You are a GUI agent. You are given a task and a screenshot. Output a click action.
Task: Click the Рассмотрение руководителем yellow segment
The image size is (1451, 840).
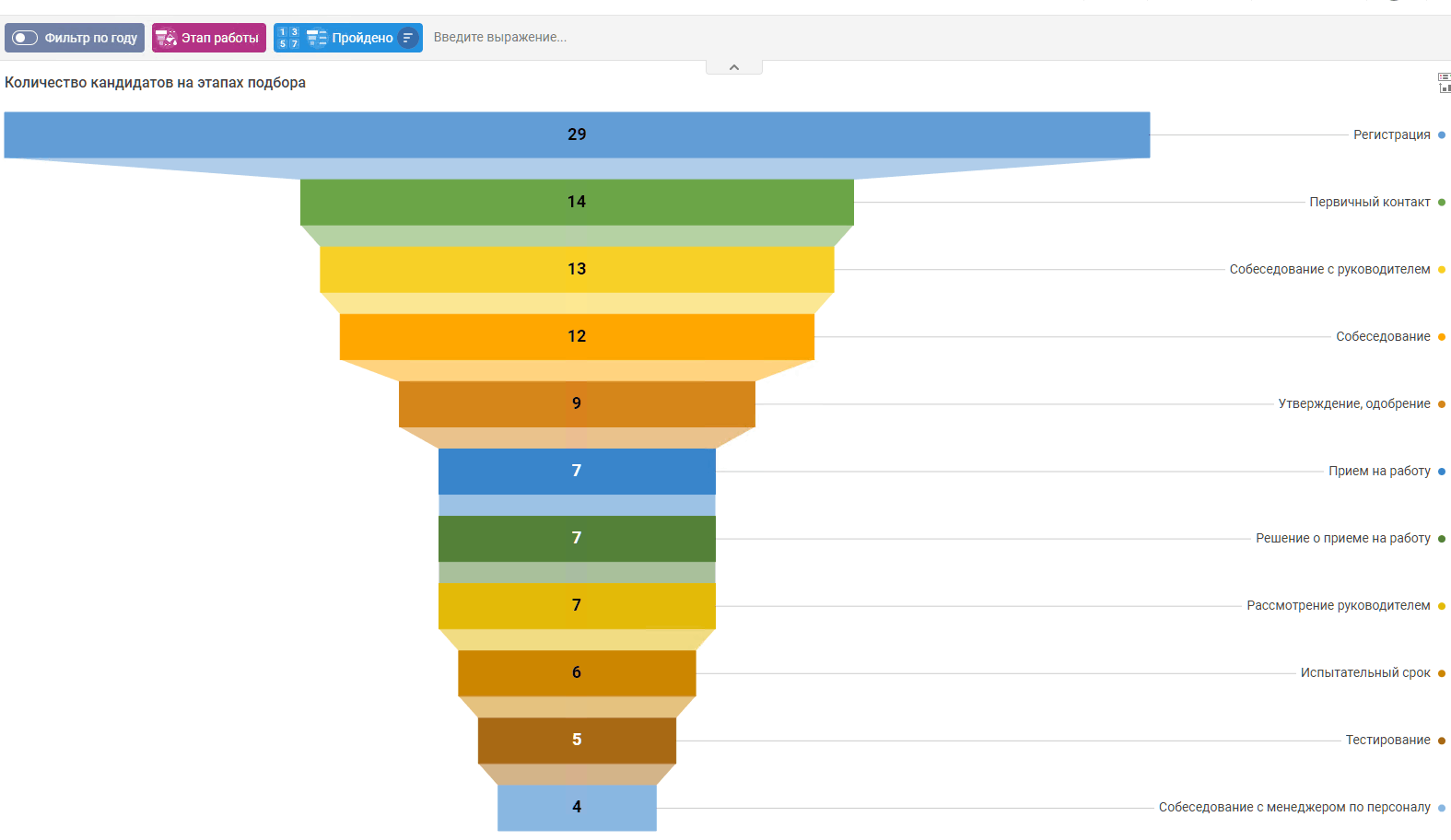coord(577,605)
